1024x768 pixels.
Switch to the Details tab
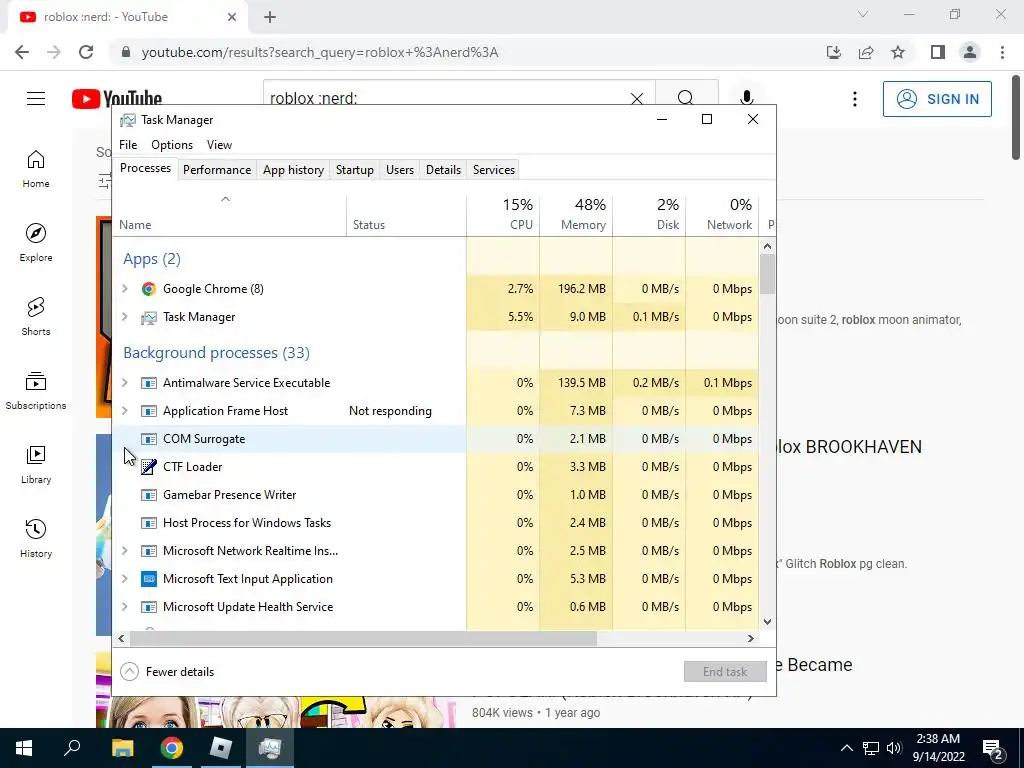(x=443, y=170)
